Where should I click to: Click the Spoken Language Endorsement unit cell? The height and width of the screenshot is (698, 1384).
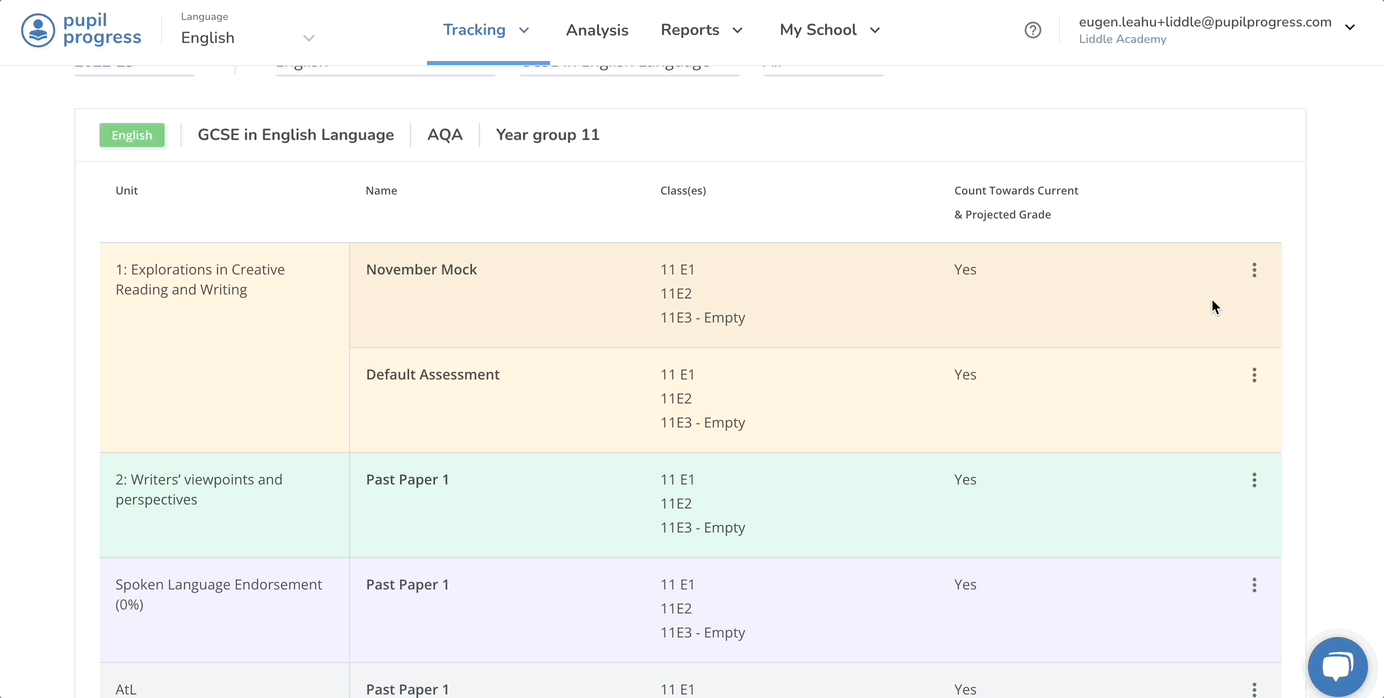218,594
